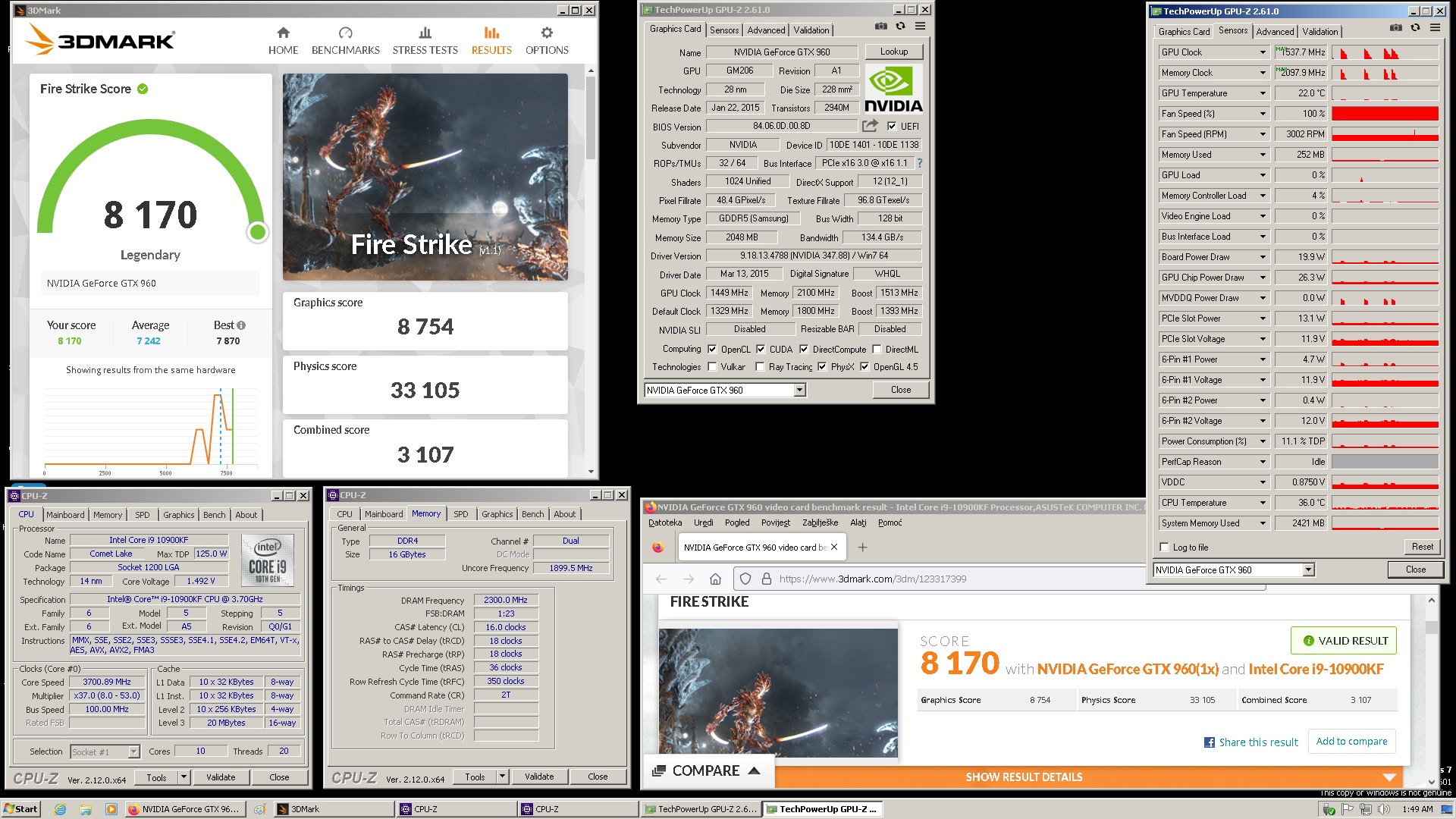This screenshot has height=819, width=1456.
Task: Expand GPU Clock sensor dropdown
Action: (x=1263, y=52)
